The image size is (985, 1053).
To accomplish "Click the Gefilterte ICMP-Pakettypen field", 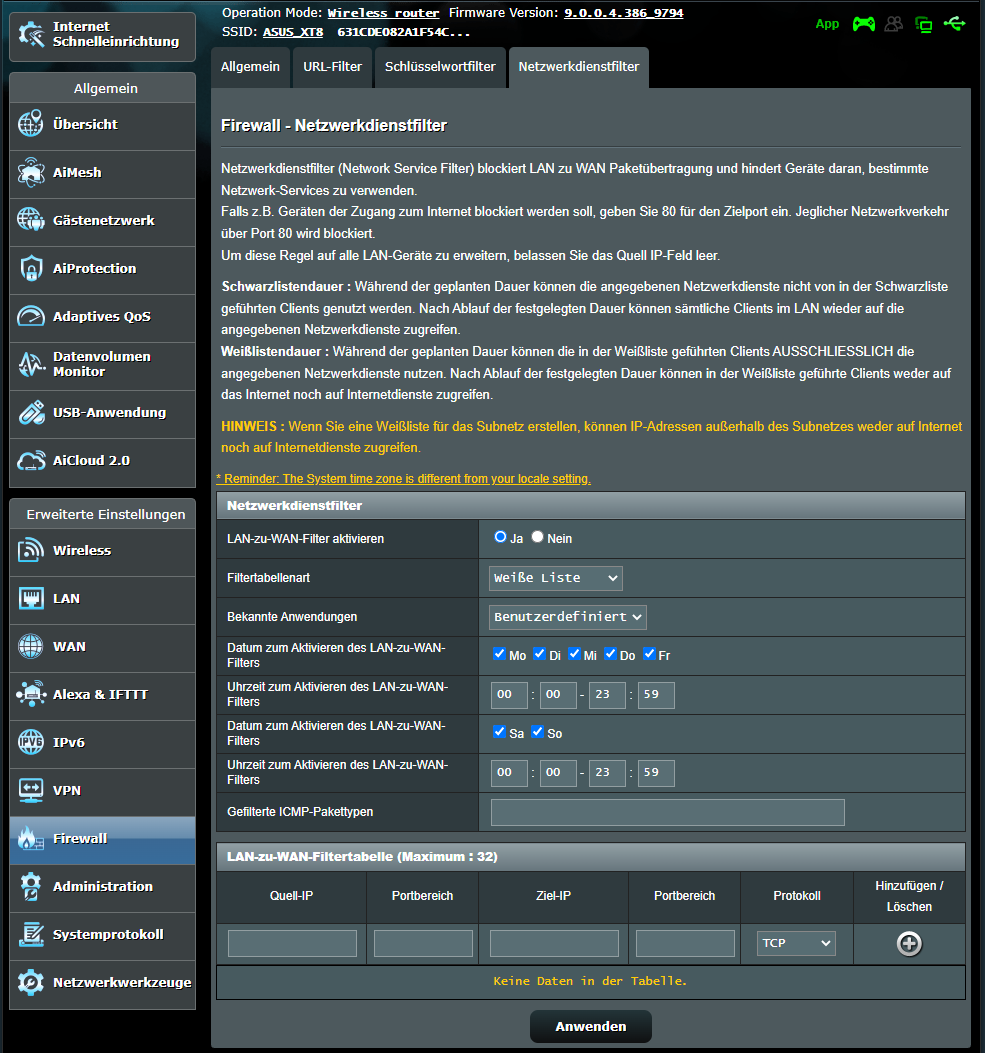I will click(x=667, y=812).
